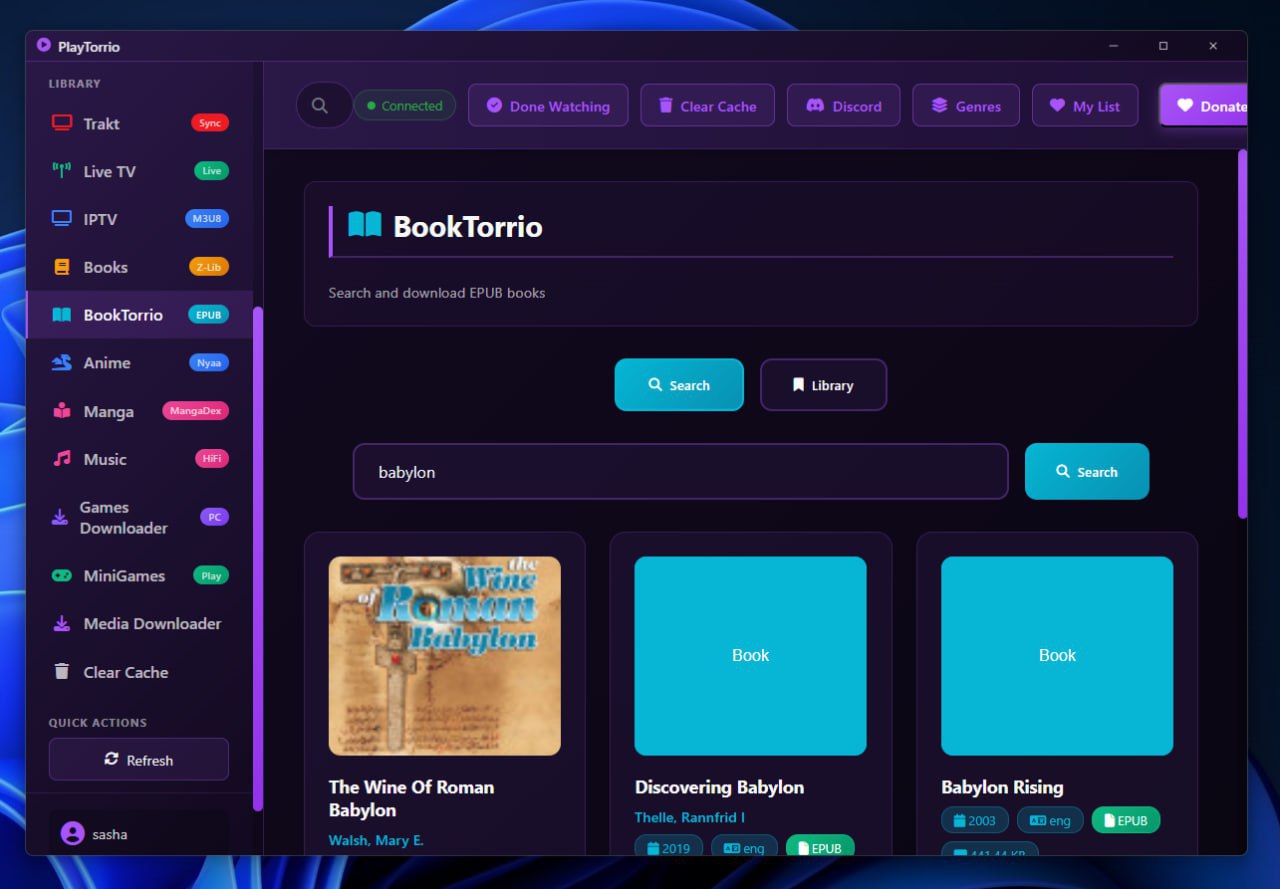Select the Search tab above the query field
Image resolution: width=1280 pixels, height=889 pixels.
679,385
